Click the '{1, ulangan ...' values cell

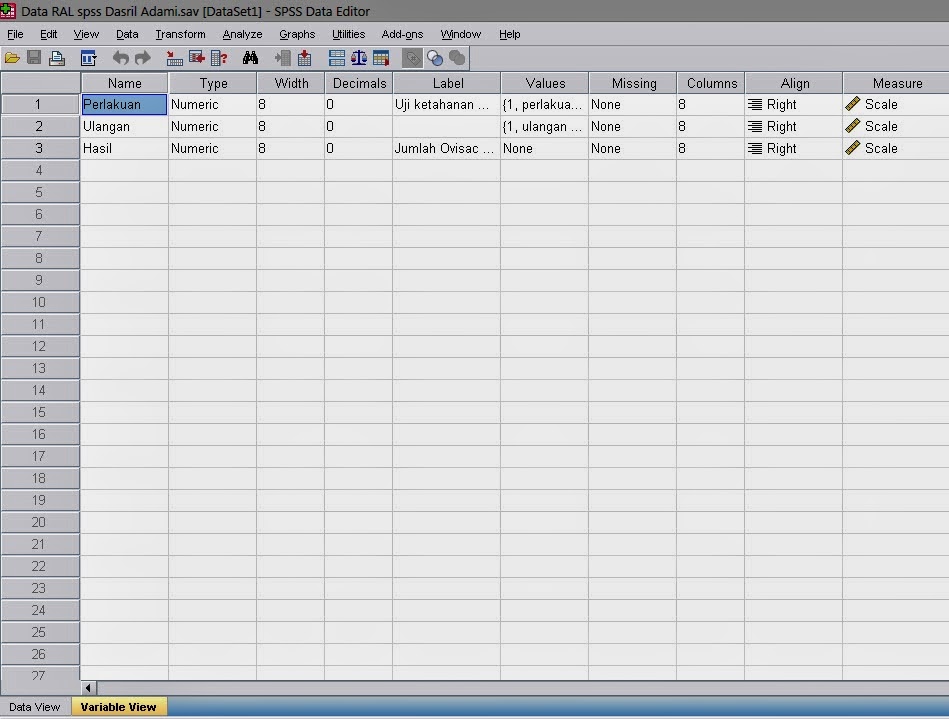[x=544, y=126]
